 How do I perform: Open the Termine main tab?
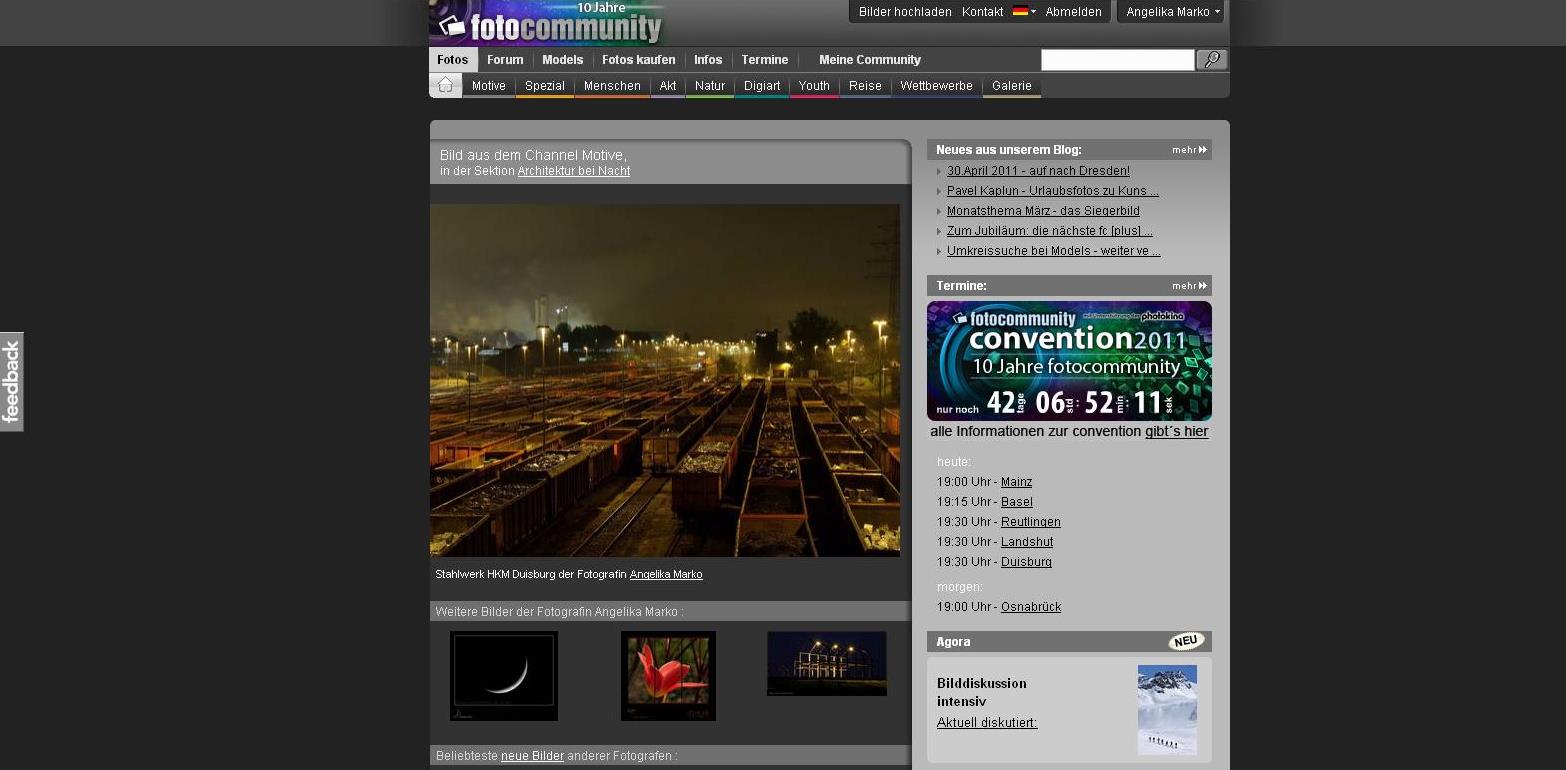[765, 60]
